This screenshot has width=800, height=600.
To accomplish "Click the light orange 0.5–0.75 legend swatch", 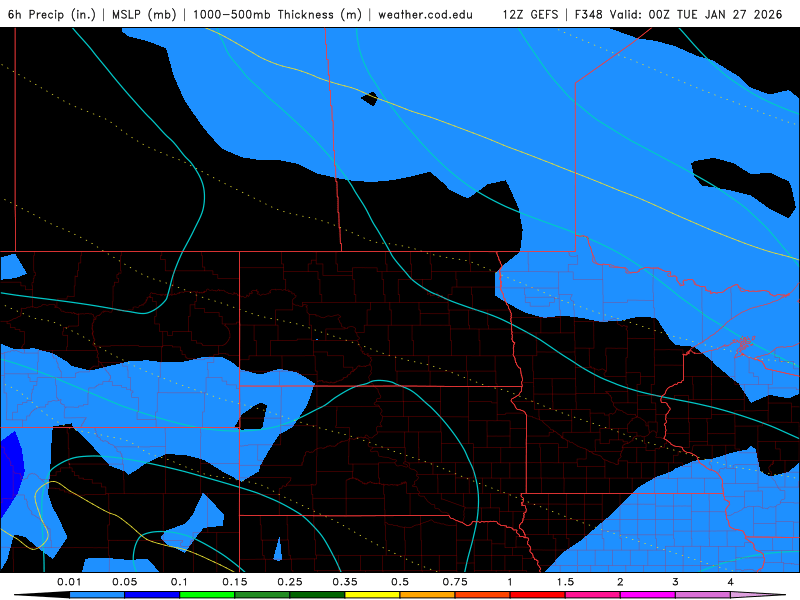I will pyautogui.click(x=428, y=595).
